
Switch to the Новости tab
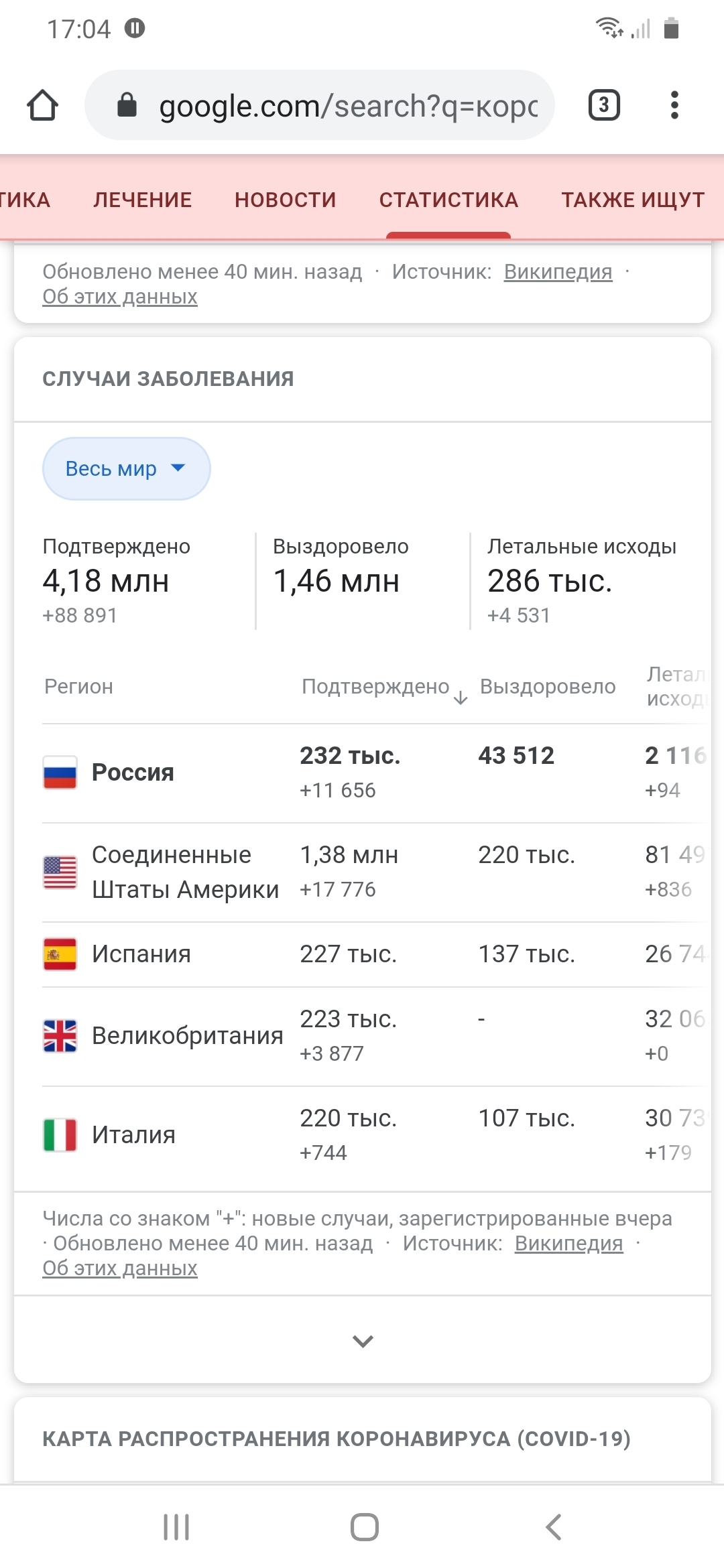(285, 200)
